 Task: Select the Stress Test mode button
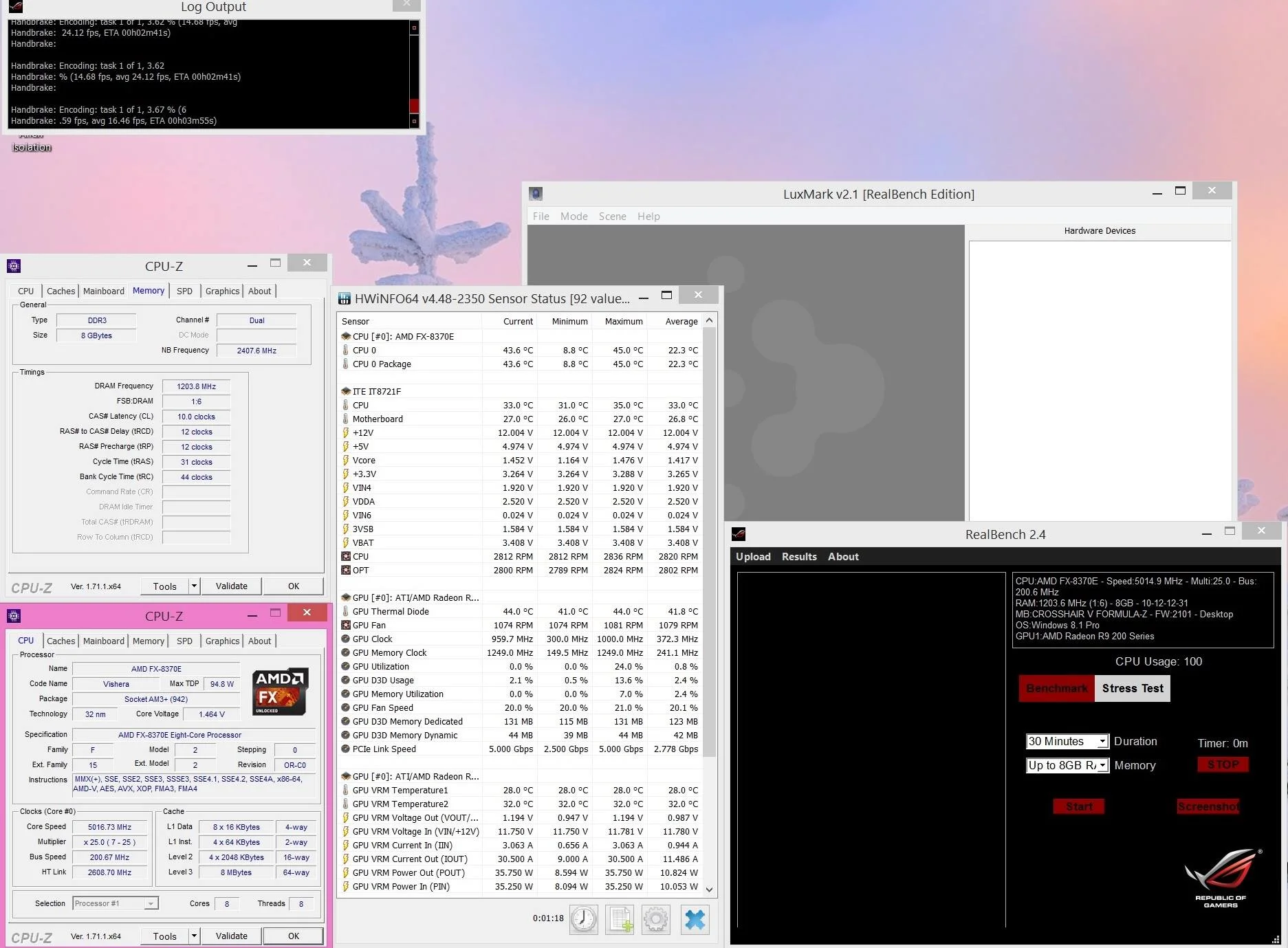click(1133, 688)
